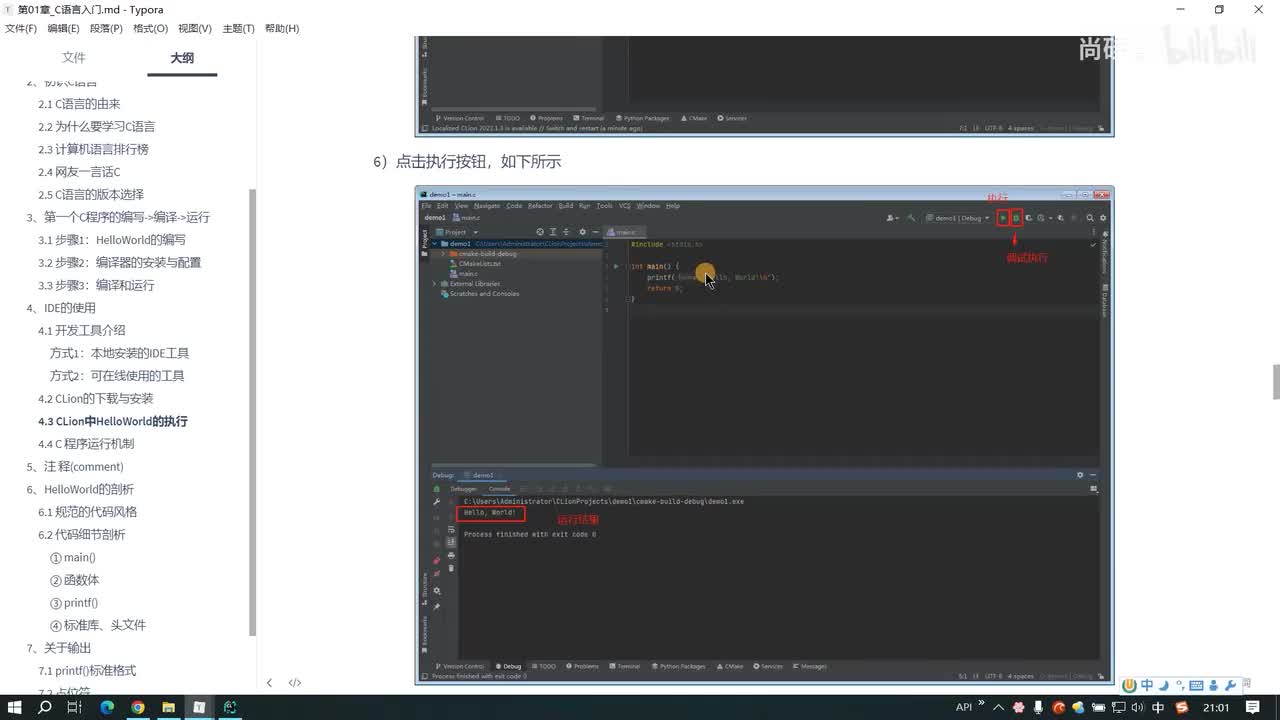Select outline entry ③ printf()
The width and height of the screenshot is (1280, 720).
tap(74, 603)
